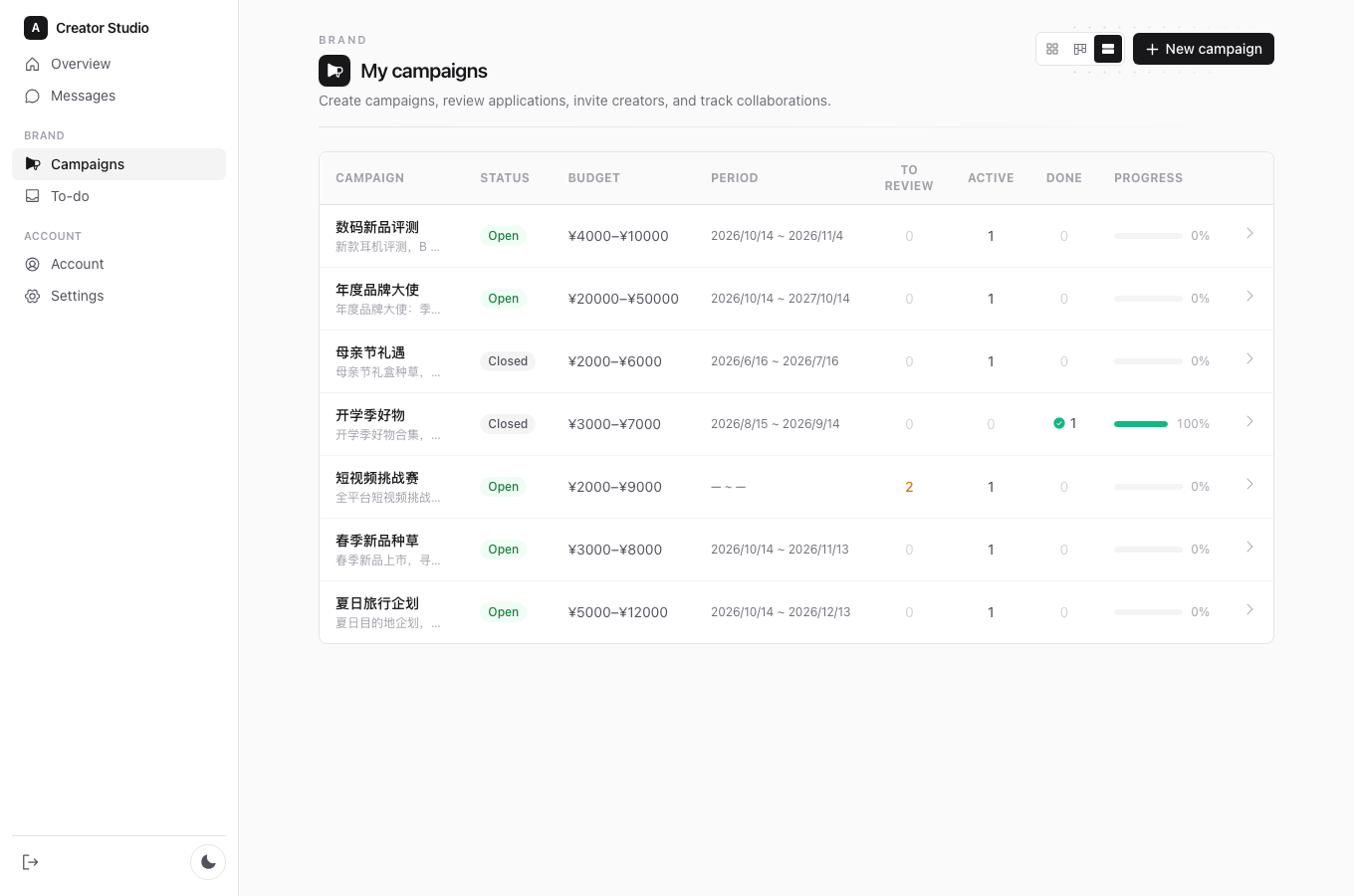This screenshot has height=896, width=1354.
Task: Go to Messages in the sidebar
Action: point(118,96)
